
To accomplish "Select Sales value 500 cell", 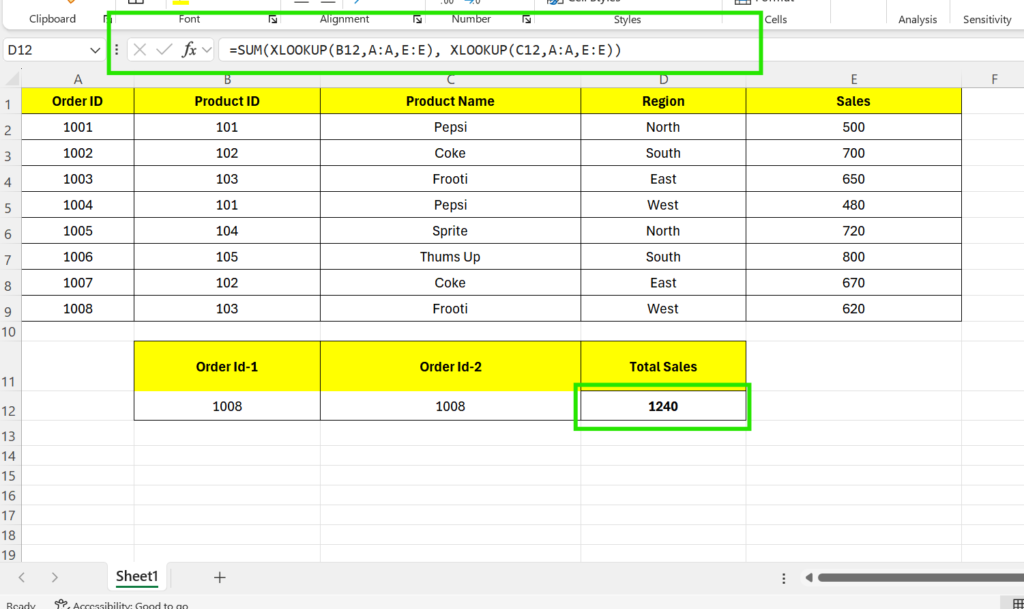I will pyautogui.click(x=854, y=127).
